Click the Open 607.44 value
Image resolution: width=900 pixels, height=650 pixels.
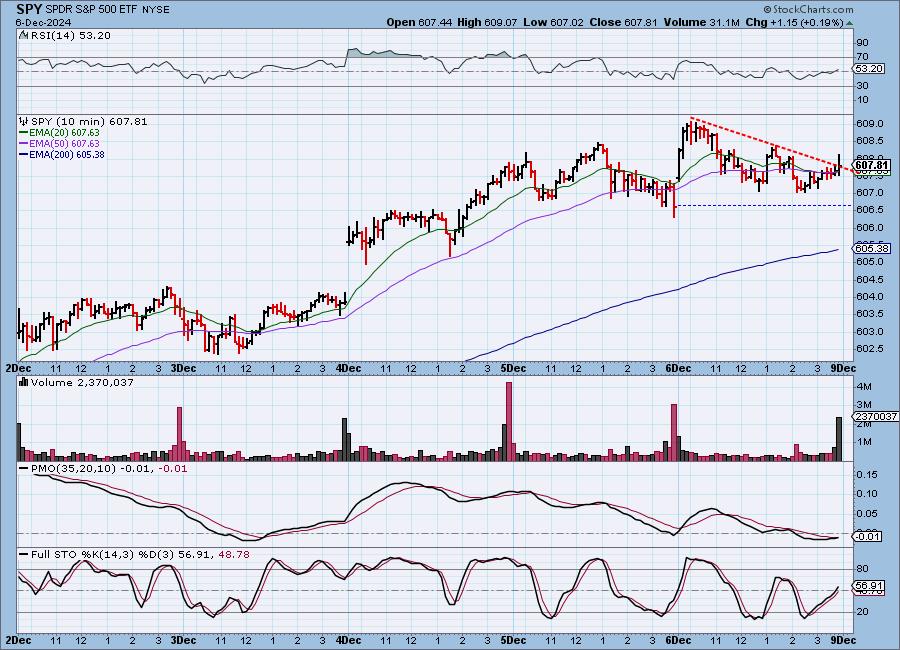pos(419,22)
